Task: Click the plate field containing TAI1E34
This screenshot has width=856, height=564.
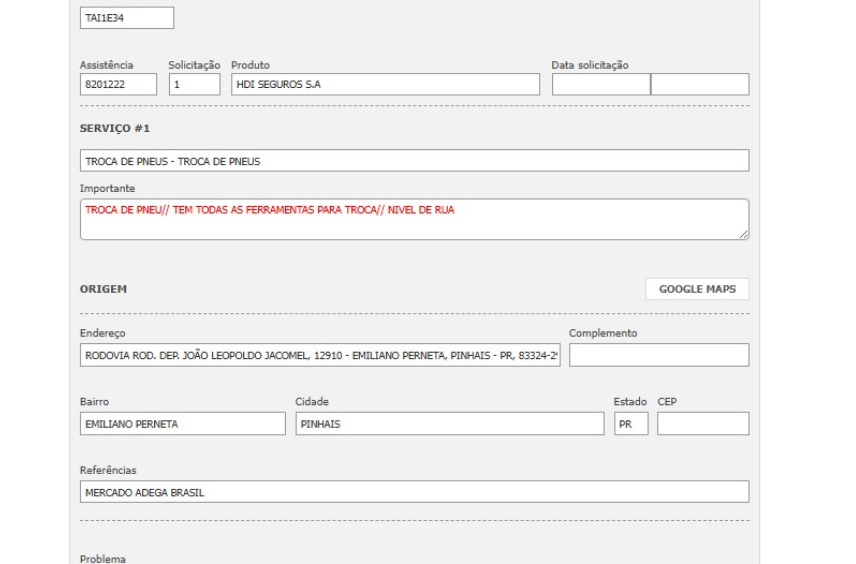Action: [x=126, y=18]
